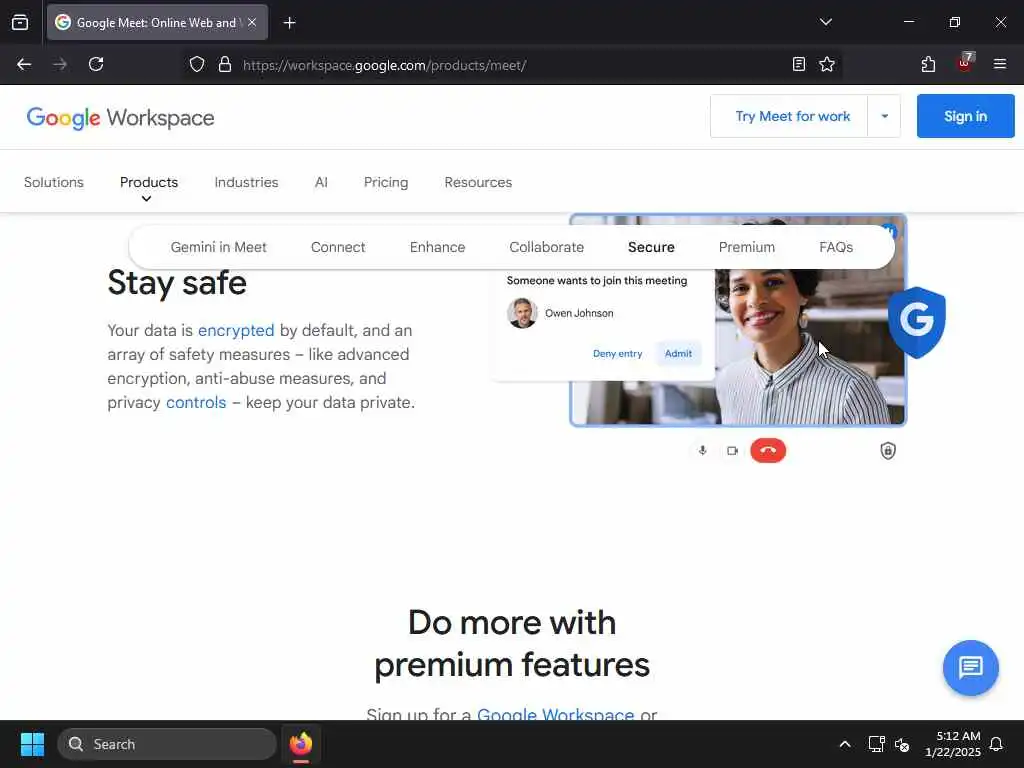
Task: Open Firefox hamburger application menu
Action: point(999,64)
